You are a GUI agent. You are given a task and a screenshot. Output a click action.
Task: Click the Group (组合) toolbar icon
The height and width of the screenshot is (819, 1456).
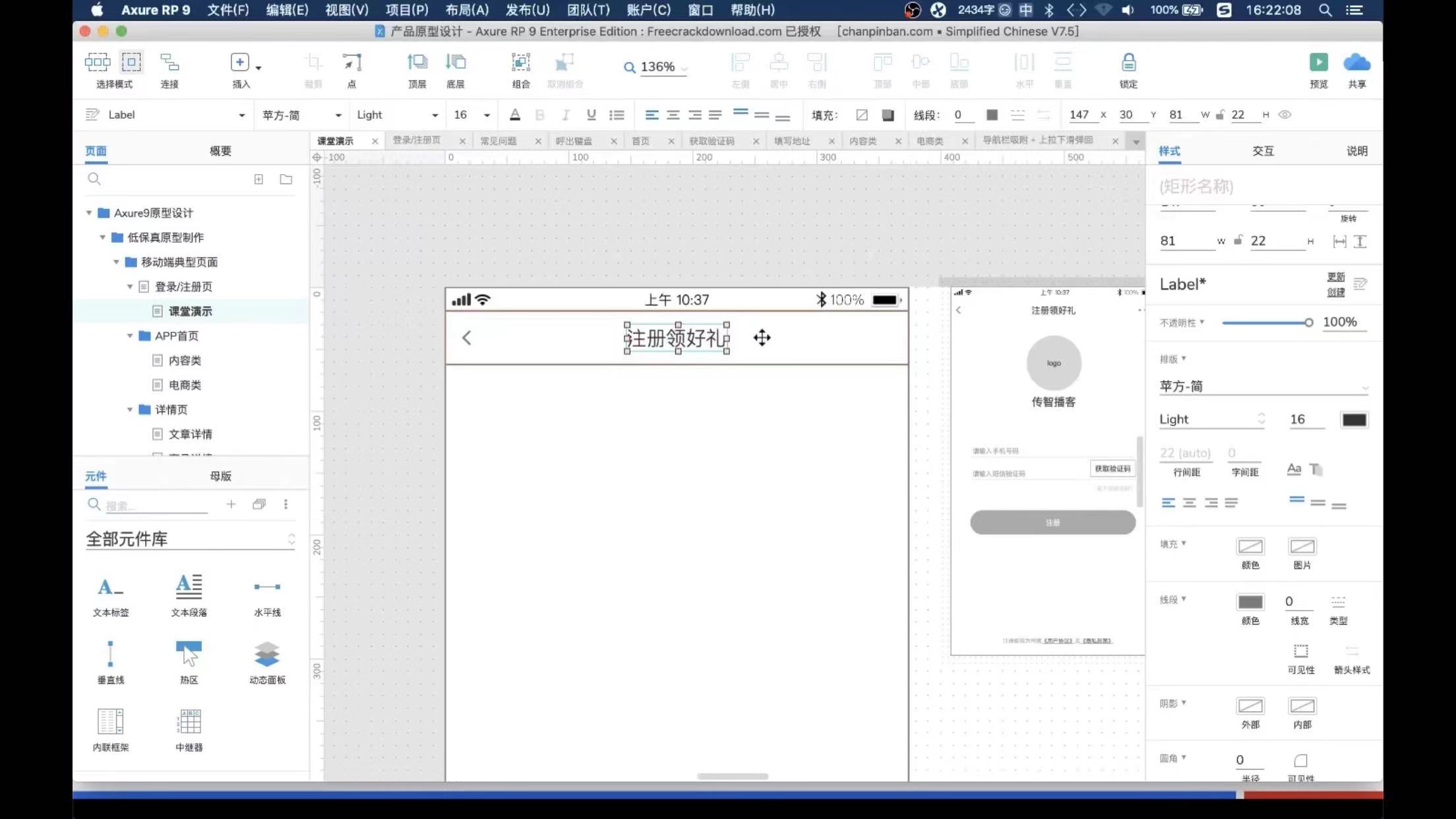520,63
